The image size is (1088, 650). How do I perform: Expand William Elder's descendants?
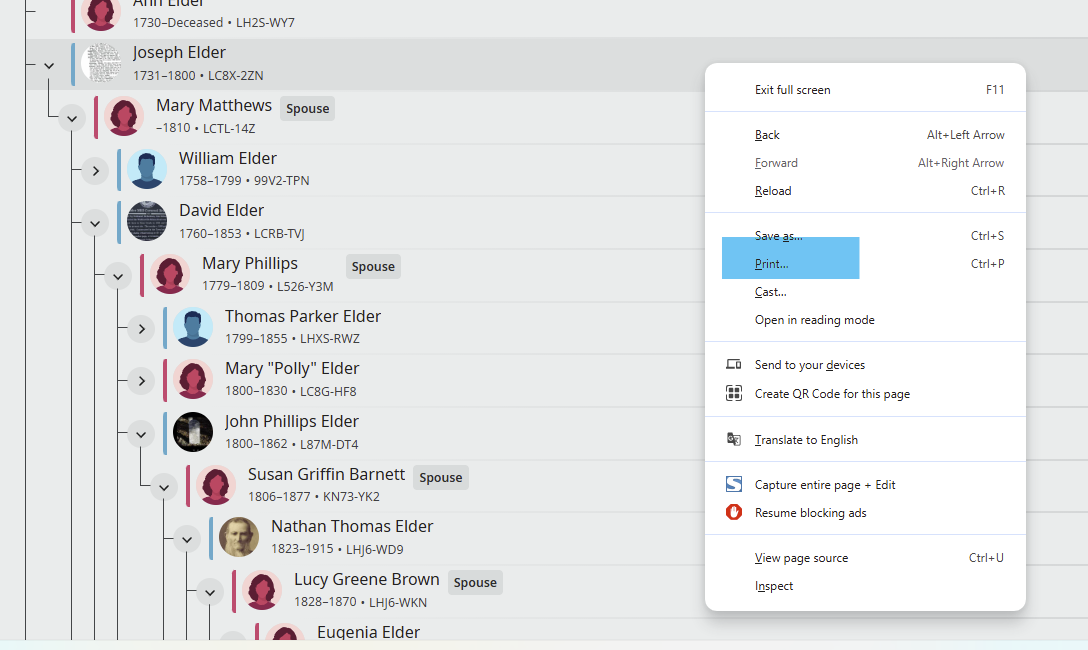point(95,171)
